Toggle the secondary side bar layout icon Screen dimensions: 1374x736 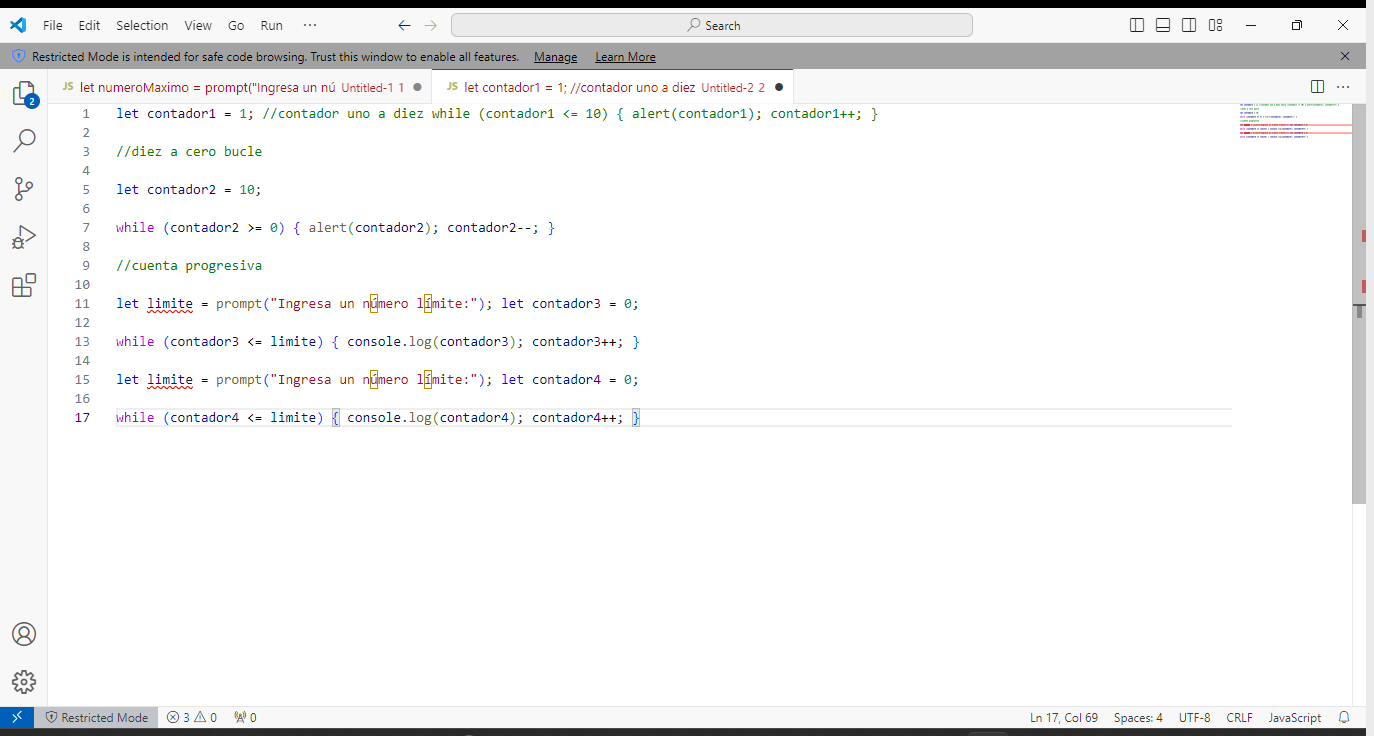pos(1189,25)
